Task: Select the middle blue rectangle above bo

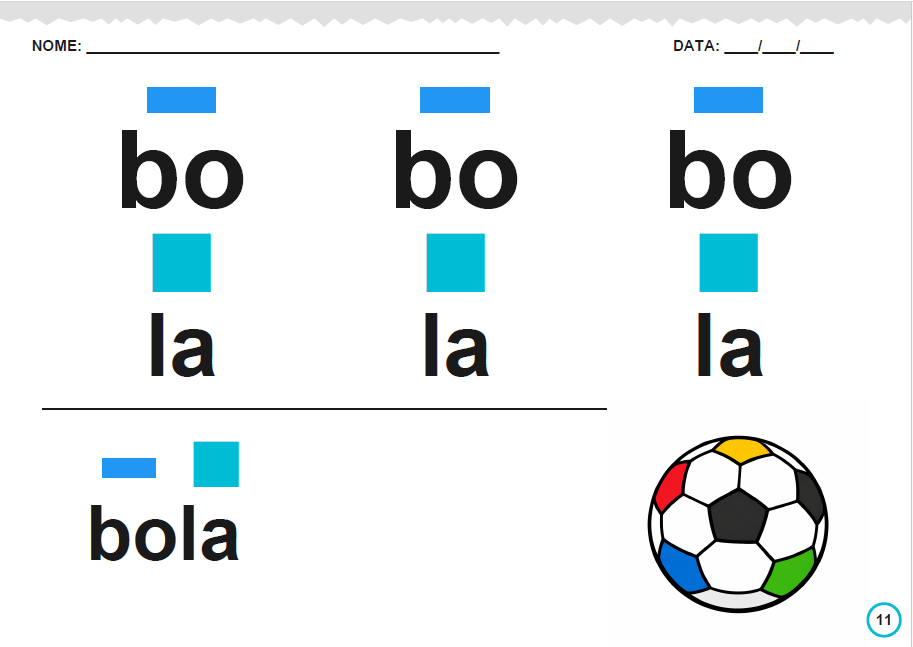Action: [x=455, y=100]
